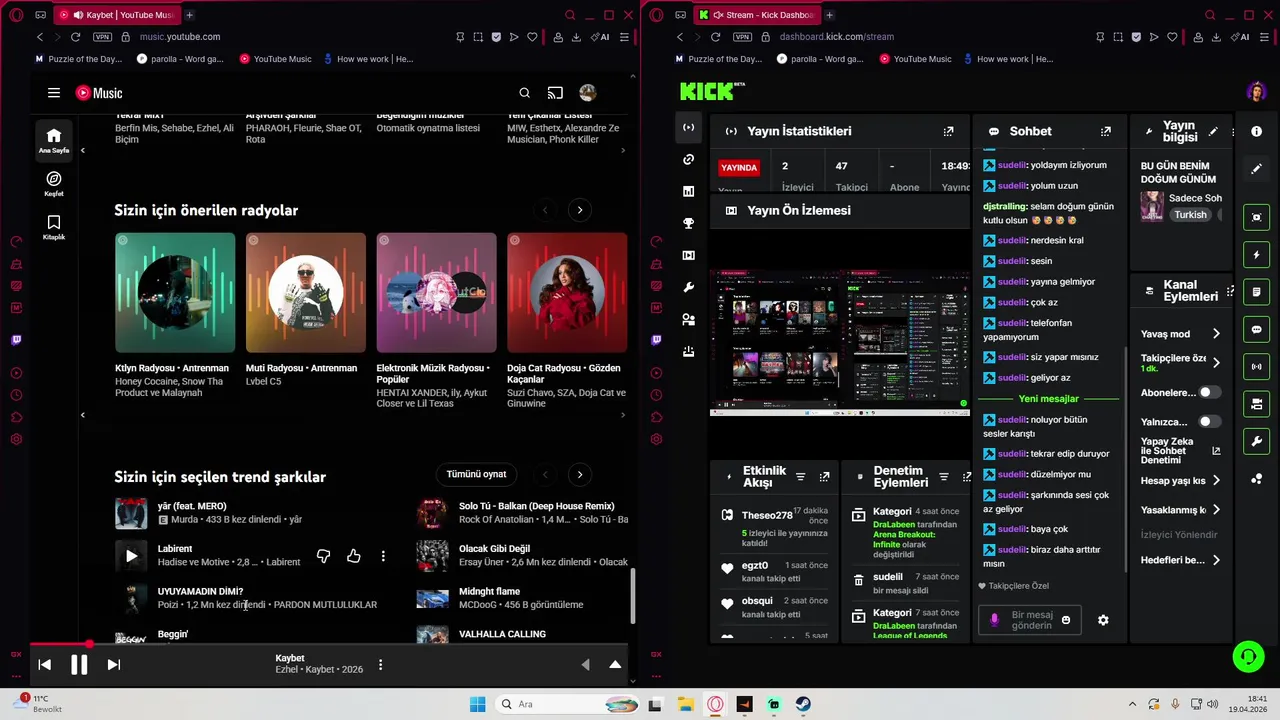Toggle the Yalnızca switch
1280x720 pixels.
tap(1209, 422)
